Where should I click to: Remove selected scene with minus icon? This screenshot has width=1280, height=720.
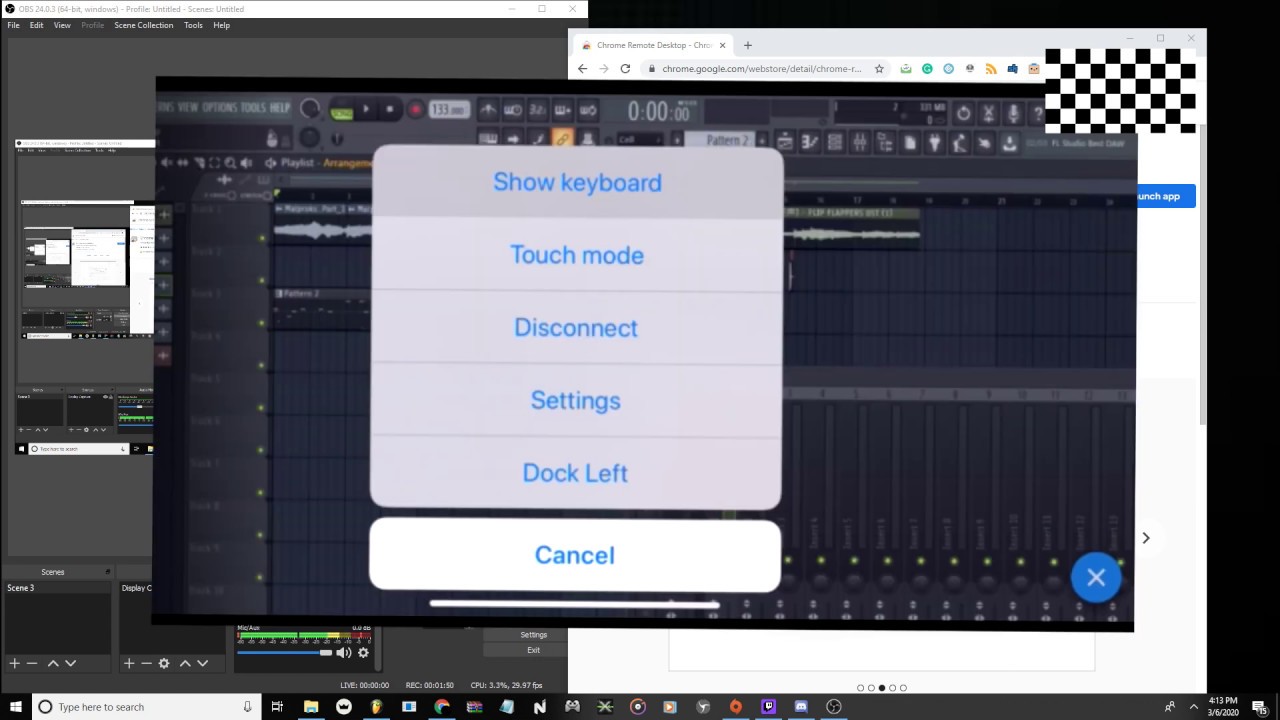(x=32, y=663)
